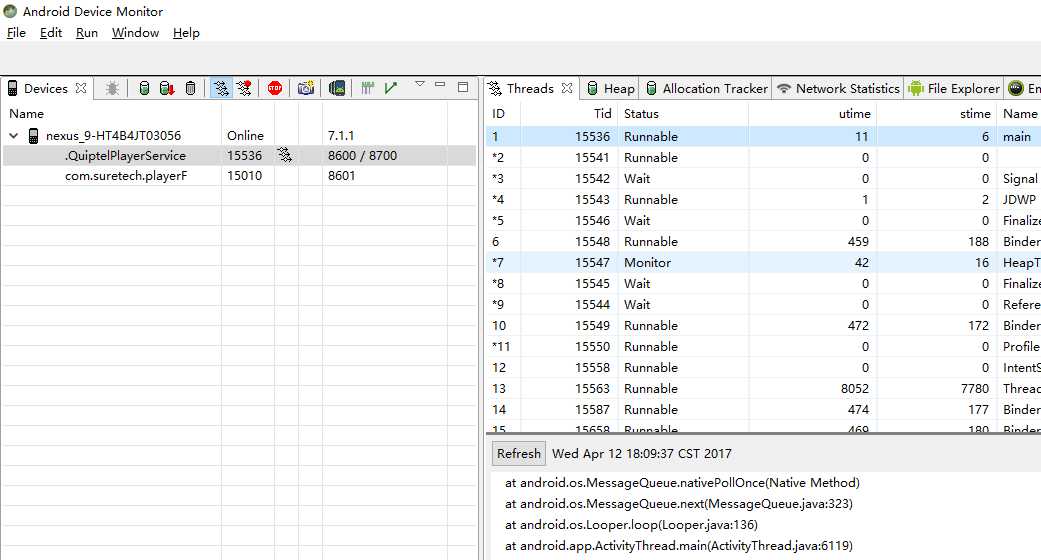Sort threads by stime column header

937,114
